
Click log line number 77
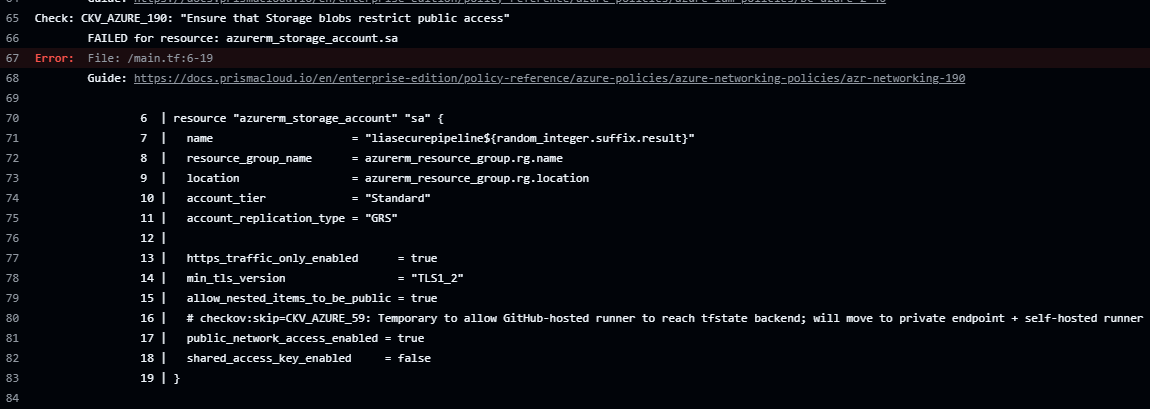(12, 258)
